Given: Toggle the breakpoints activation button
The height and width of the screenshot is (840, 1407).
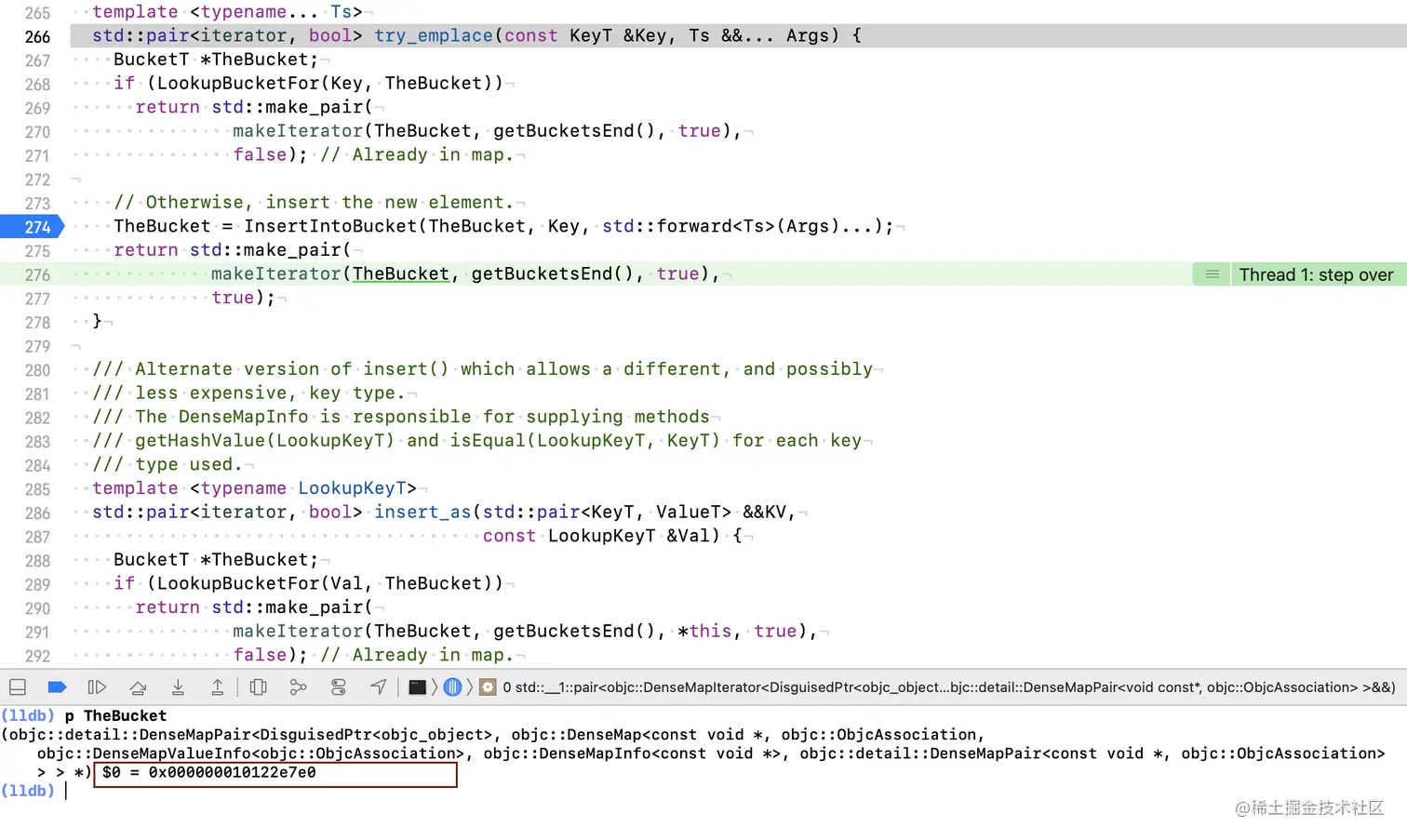Looking at the screenshot, I should 57,687.
